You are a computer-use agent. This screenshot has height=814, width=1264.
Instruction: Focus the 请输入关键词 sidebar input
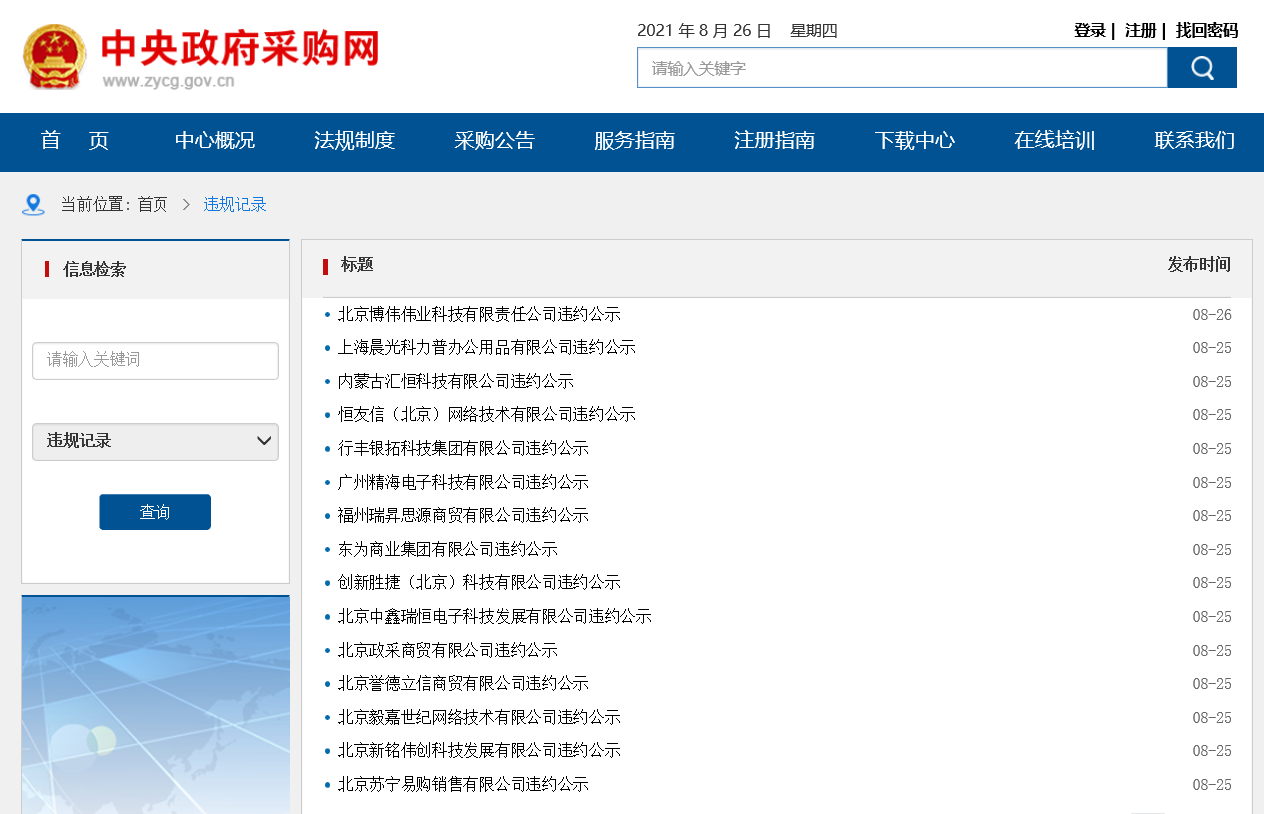coord(155,361)
